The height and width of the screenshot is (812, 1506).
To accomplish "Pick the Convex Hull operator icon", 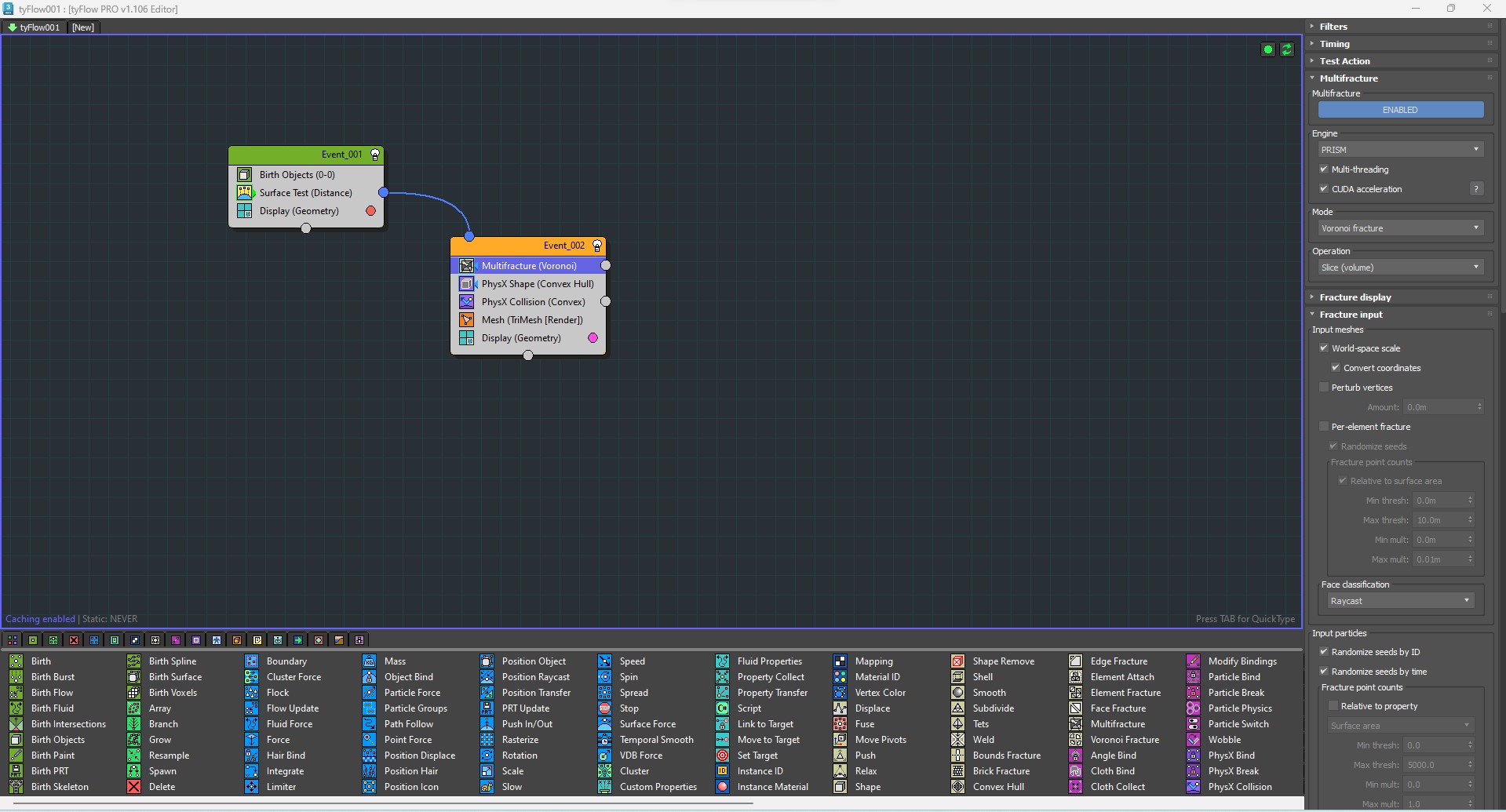I will click(x=957, y=787).
